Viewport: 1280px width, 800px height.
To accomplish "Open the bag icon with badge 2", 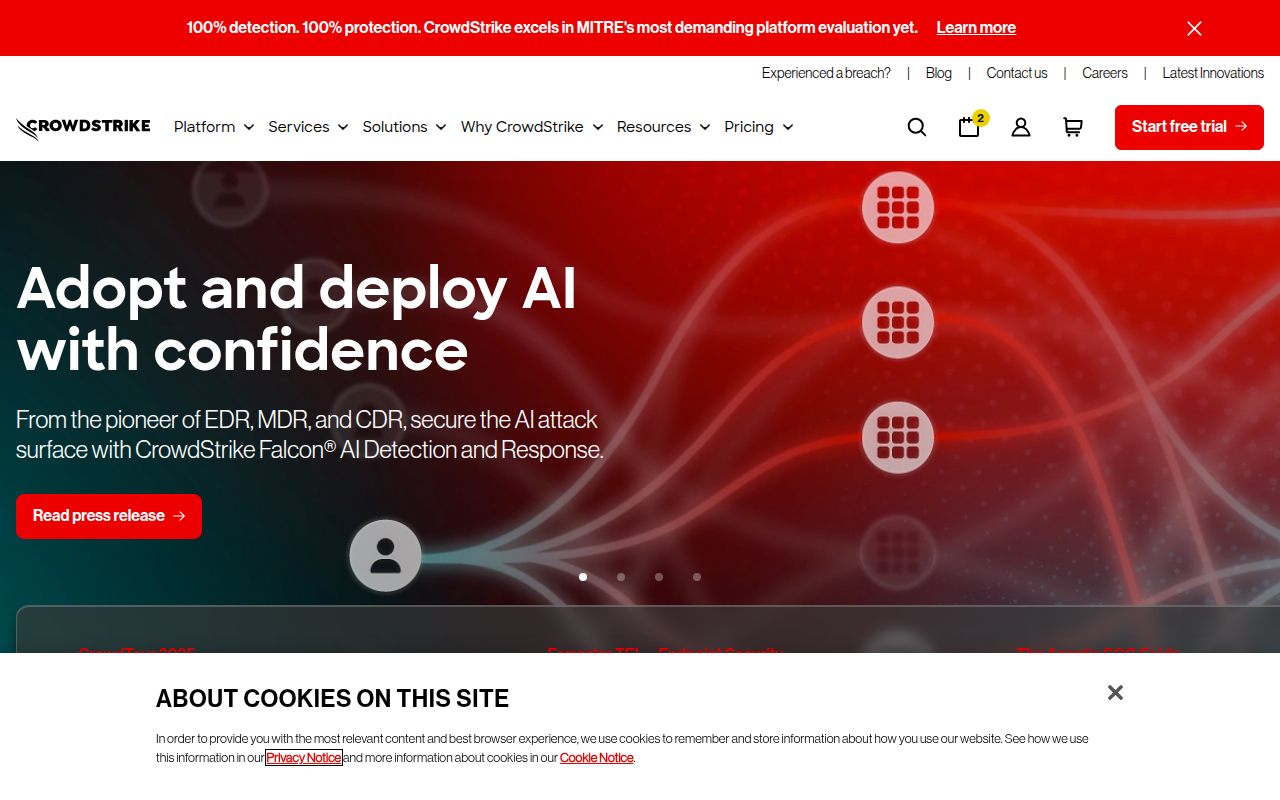I will (969, 127).
